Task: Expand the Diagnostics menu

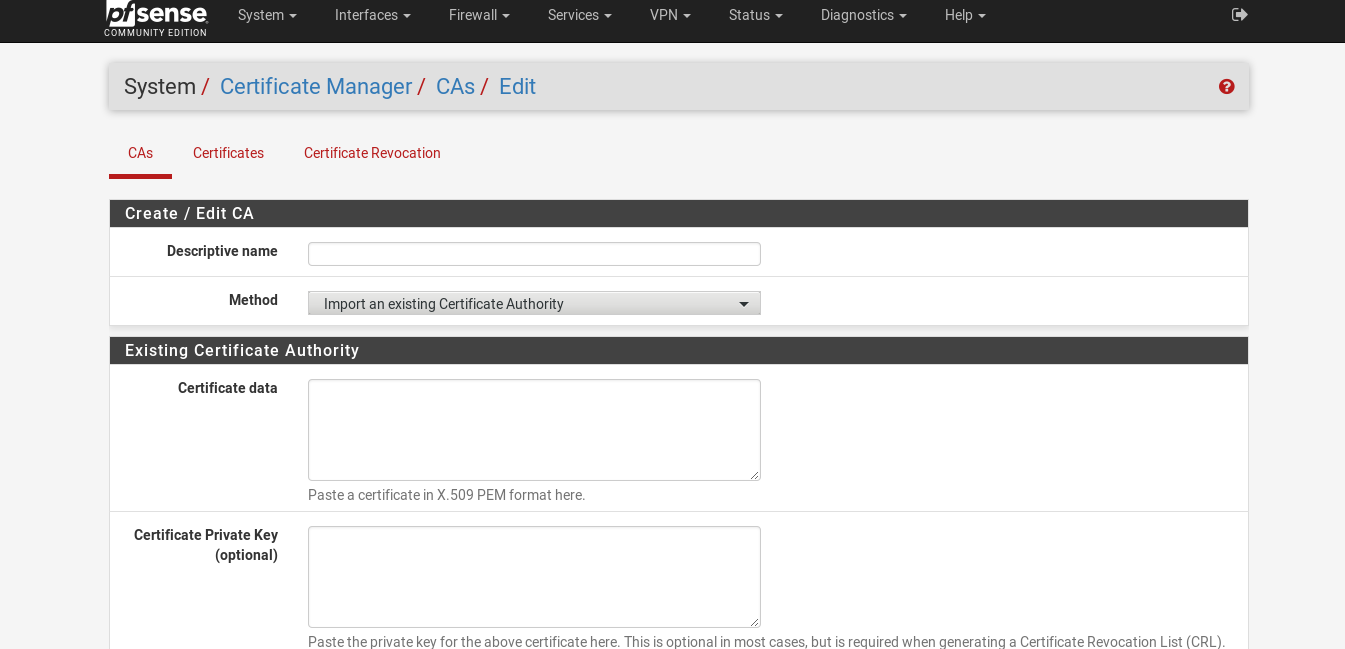Action: [x=863, y=15]
